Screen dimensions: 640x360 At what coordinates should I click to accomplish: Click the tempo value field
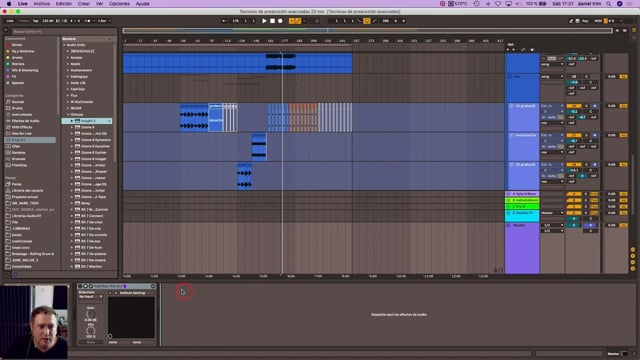48,21
